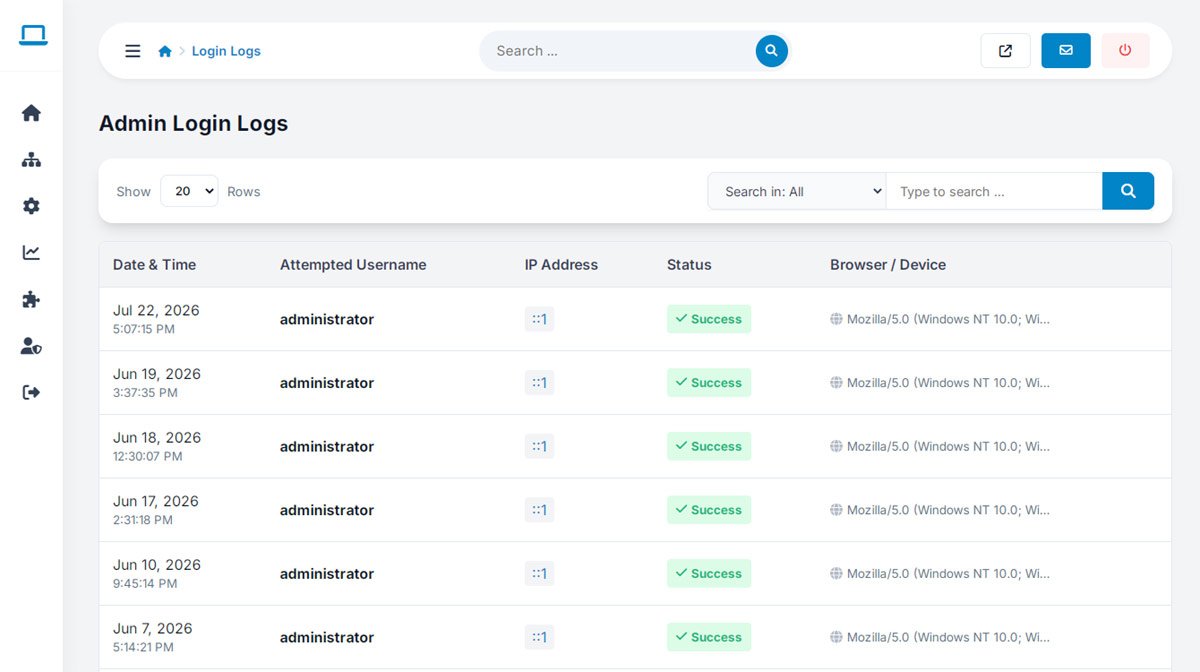Open the sitemap hierarchy icon in the sidebar

pyautogui.click(x=31, y=160)
